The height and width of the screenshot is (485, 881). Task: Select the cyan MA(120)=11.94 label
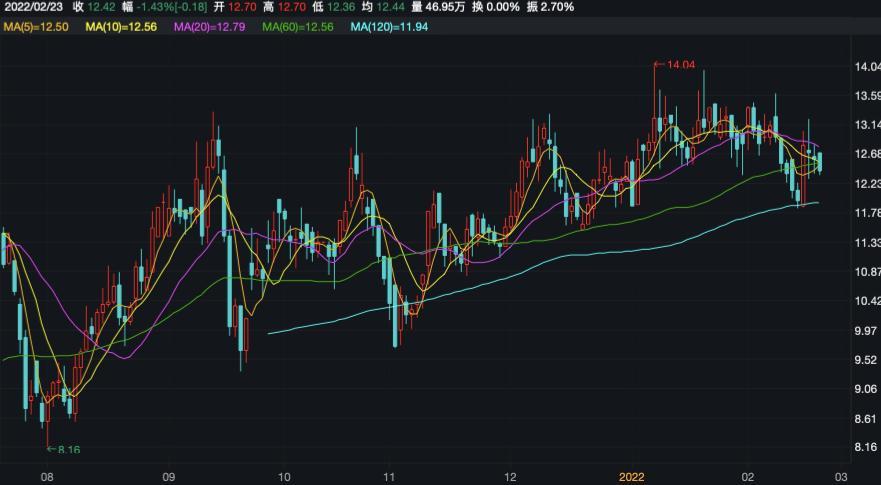point(389,26)
